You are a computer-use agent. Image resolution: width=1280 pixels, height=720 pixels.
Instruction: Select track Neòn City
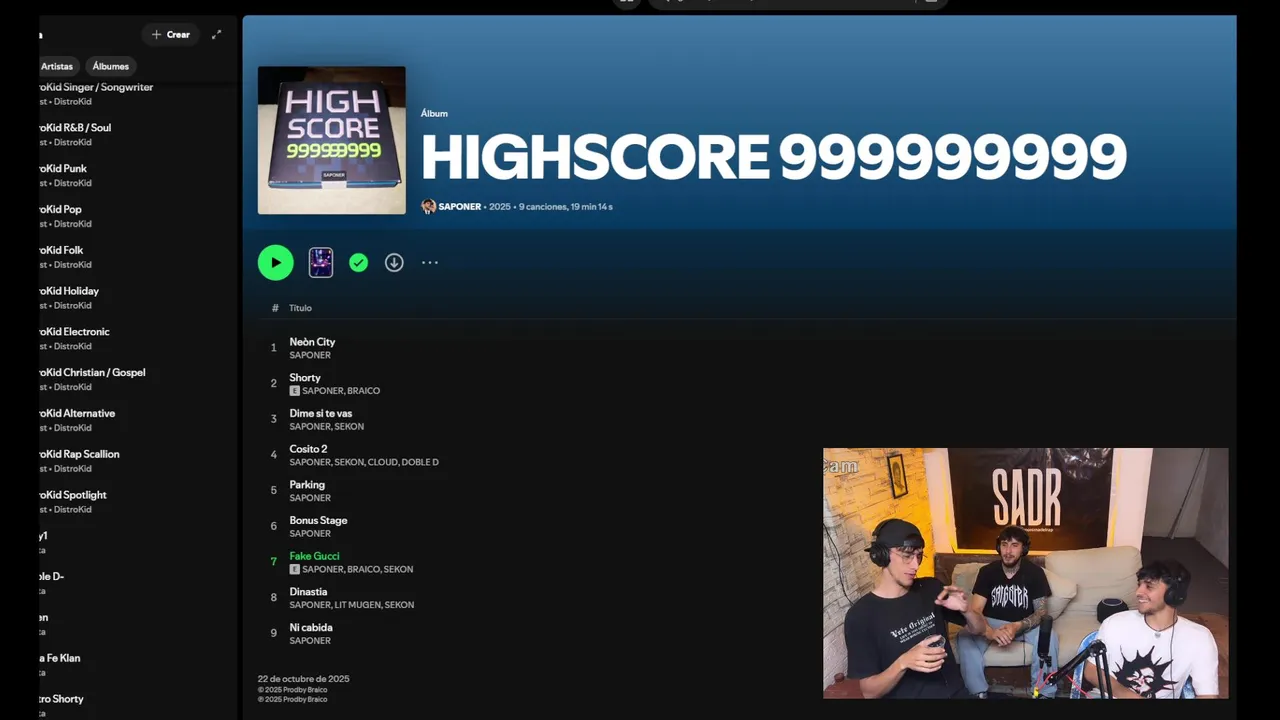point(312,342)
